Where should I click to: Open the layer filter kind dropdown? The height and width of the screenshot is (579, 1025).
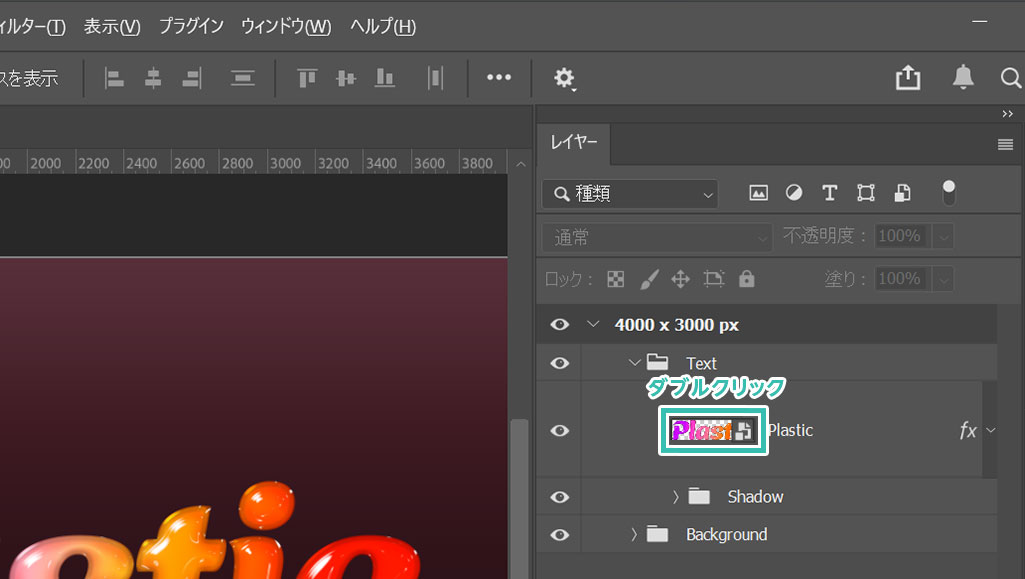click(630, 193)
